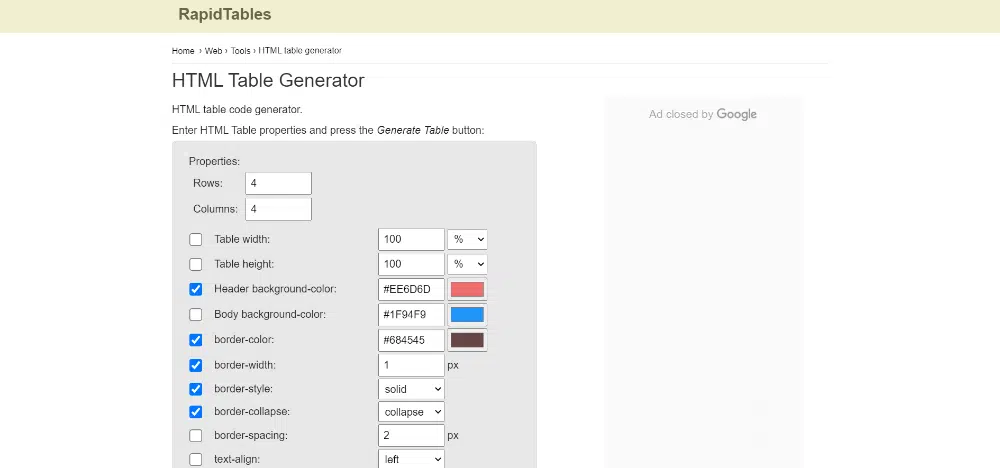The height and width of the screenshot is (468, 1000).
Task: Open the Home breadcrumb link
Action: tap(183, 50)
